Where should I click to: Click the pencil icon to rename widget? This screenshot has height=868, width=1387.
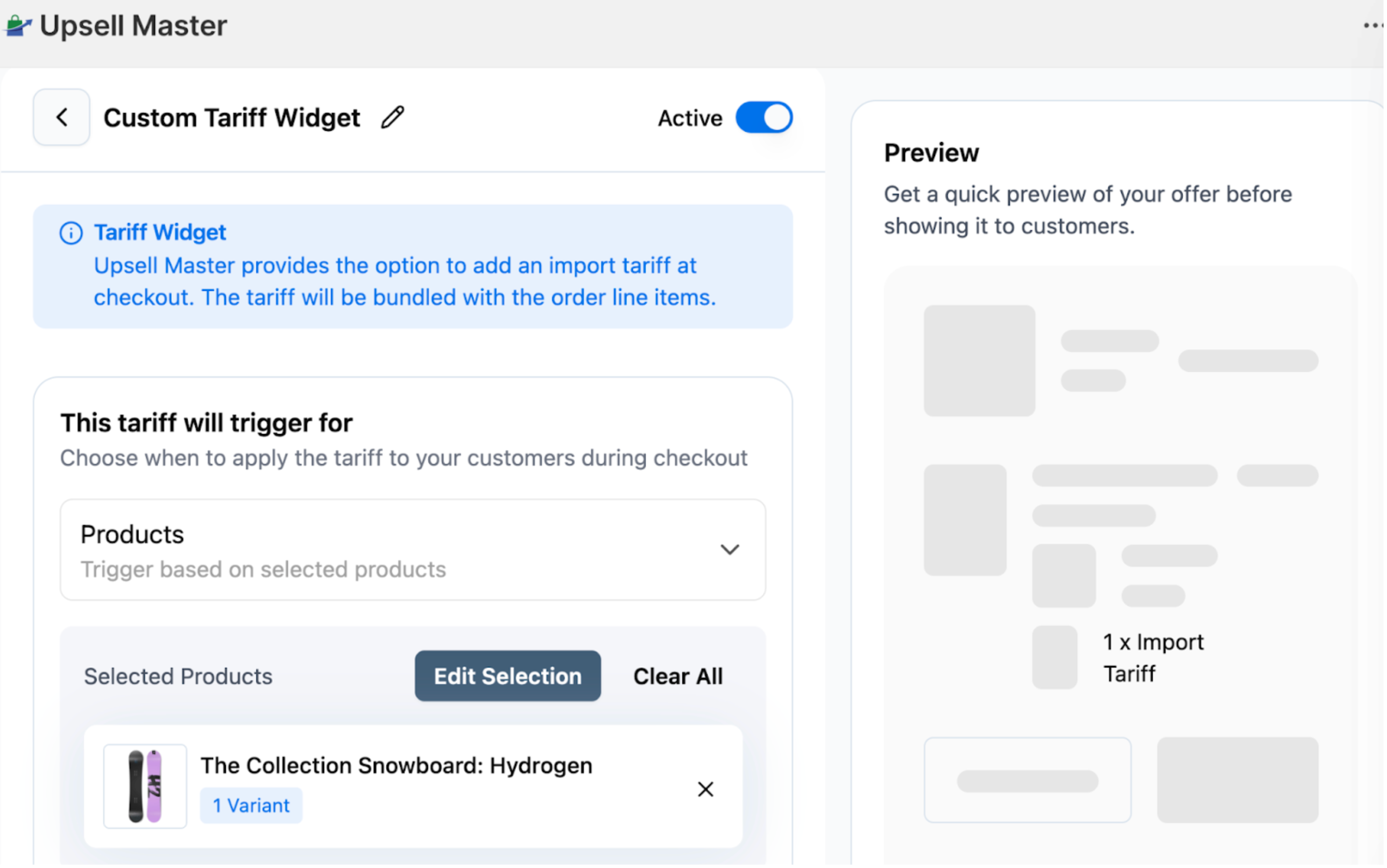click(x=393, y=118)
